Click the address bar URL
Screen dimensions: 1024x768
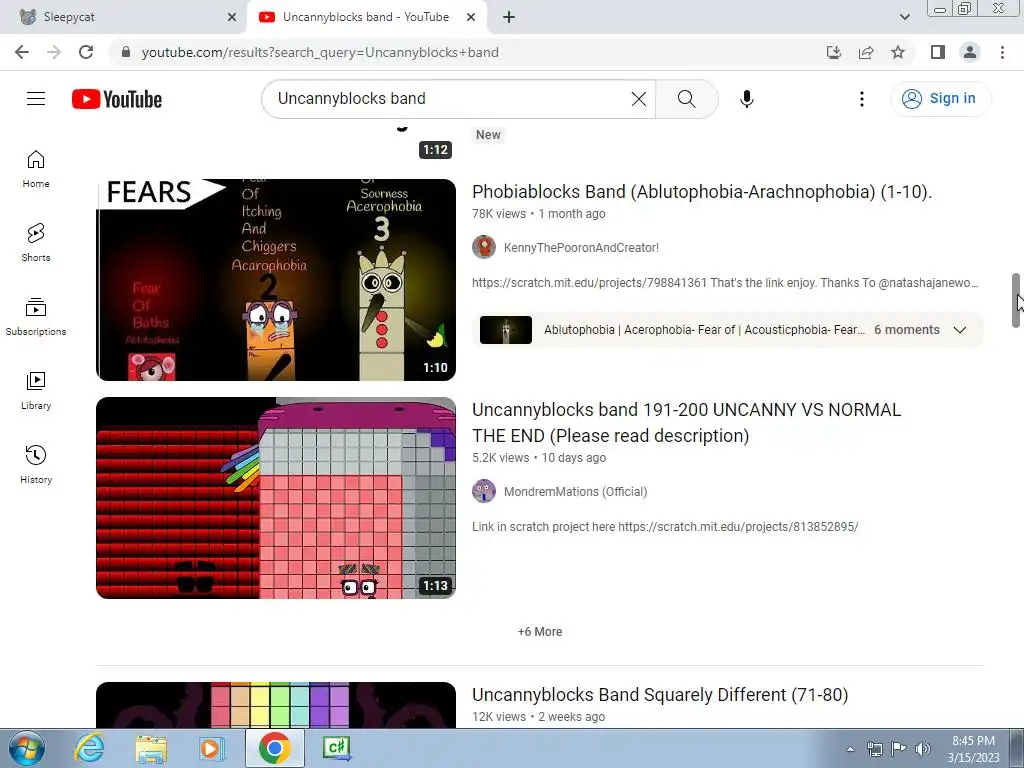320,52
